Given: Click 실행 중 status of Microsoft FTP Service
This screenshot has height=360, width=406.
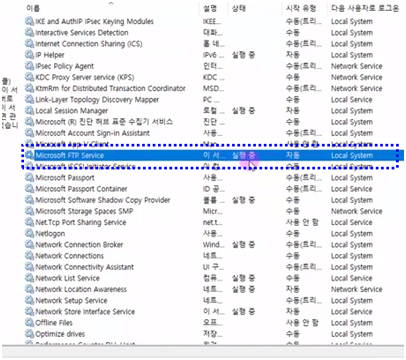Looking at the screenshot, I should coord(243,155).
